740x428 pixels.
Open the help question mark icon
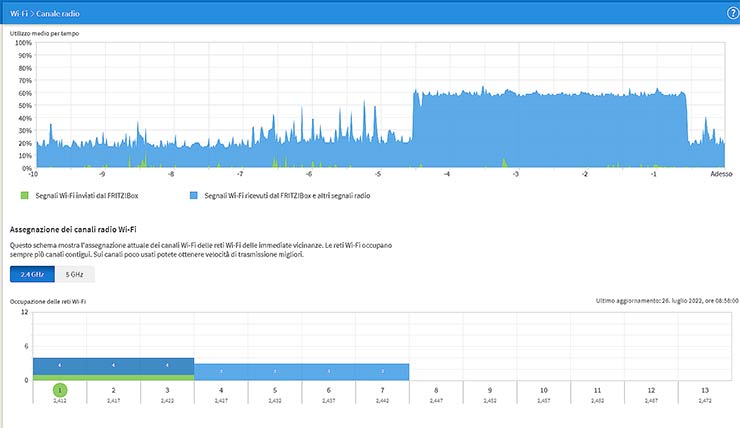pos(731,12)
